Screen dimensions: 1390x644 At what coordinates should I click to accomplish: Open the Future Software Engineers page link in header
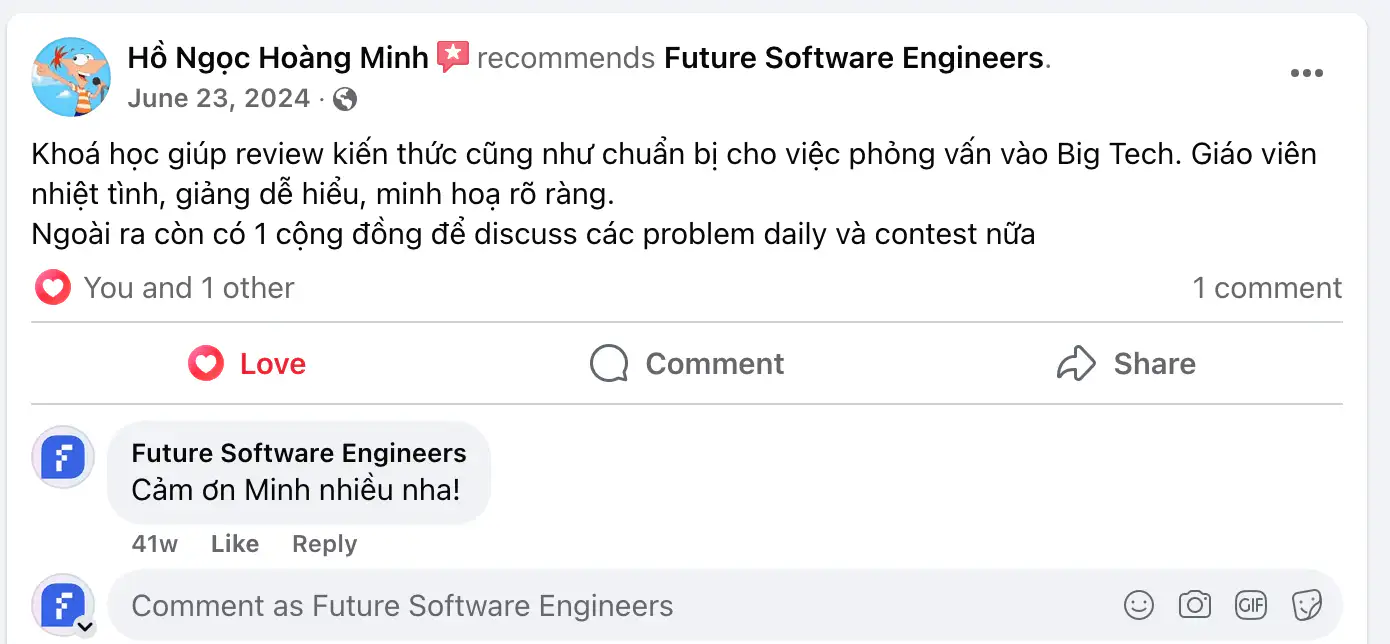[x=854, y=58]
